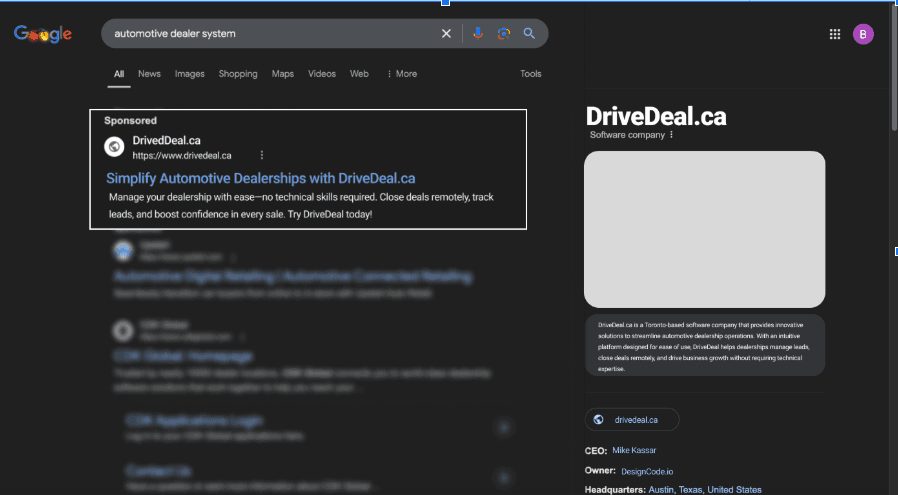Open the DesignCode.io owner link
Viewport: 898px width, 495px height.
click(x=647, y=472)
